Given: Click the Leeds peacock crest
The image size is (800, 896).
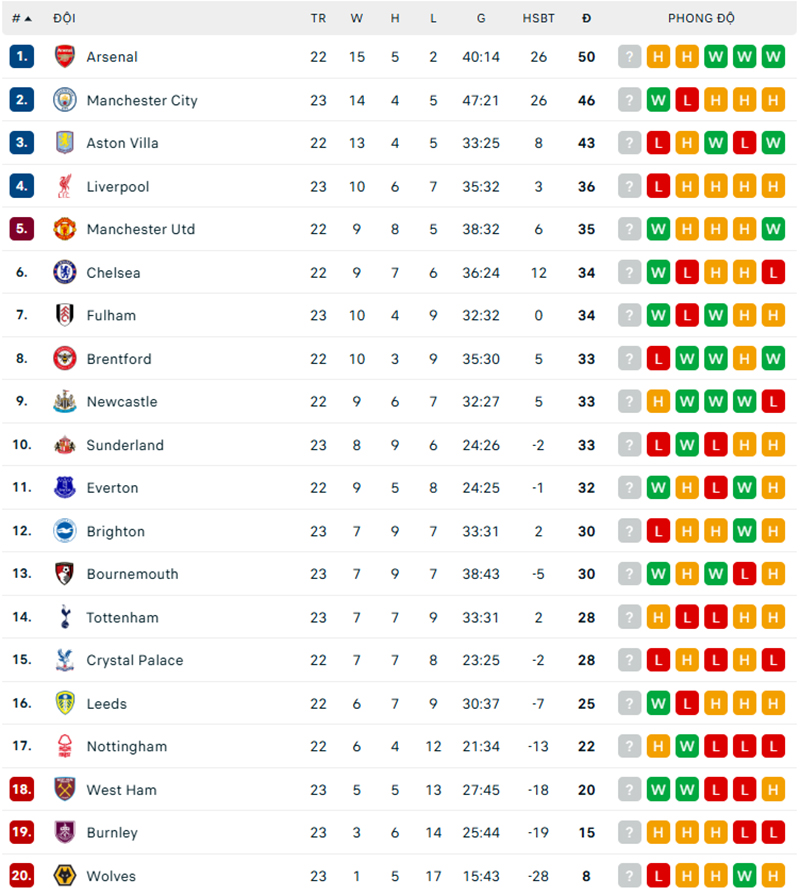Looking at the screenshot, I should 64,703.
